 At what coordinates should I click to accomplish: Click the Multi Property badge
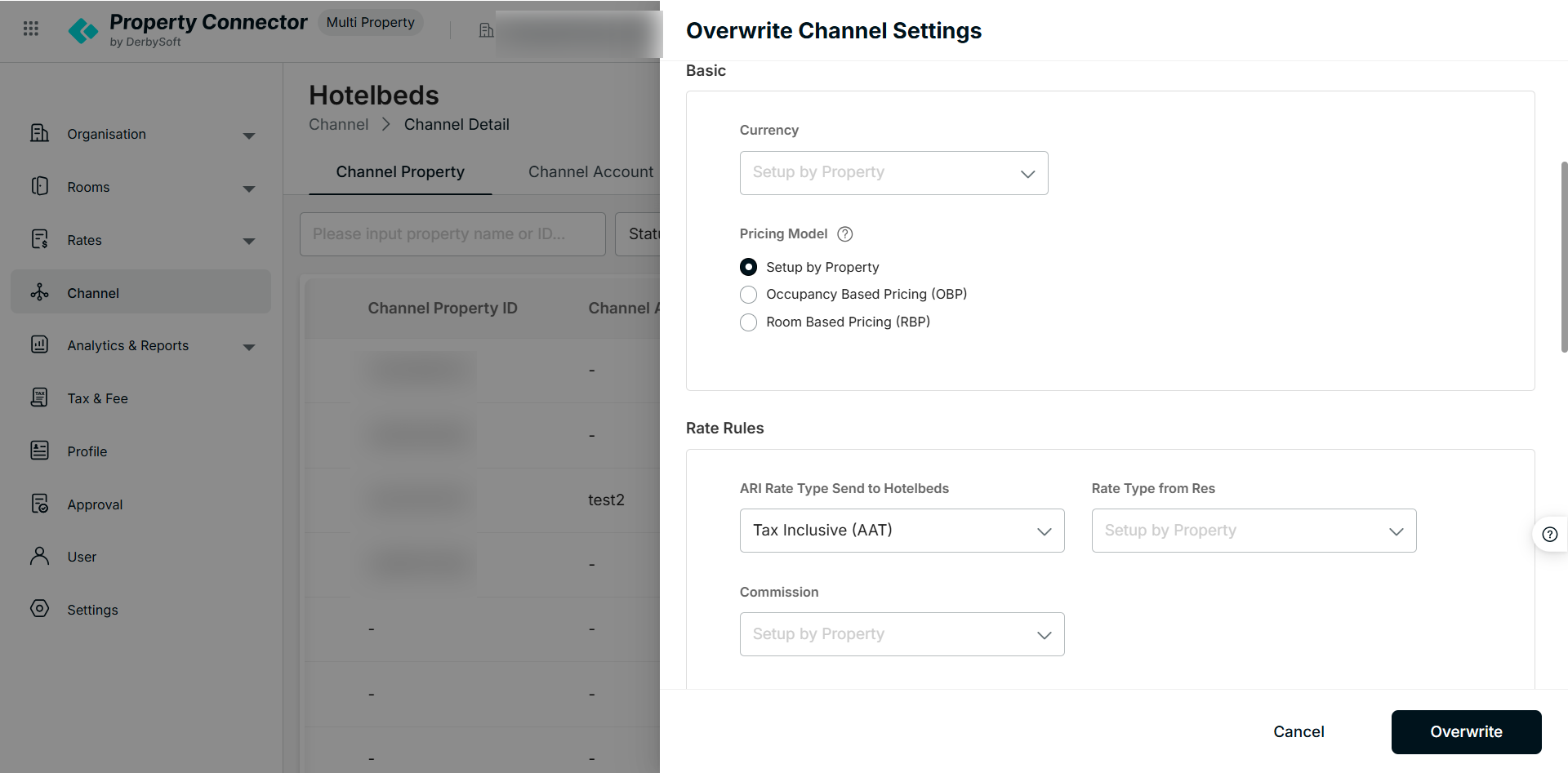(371, 22)
